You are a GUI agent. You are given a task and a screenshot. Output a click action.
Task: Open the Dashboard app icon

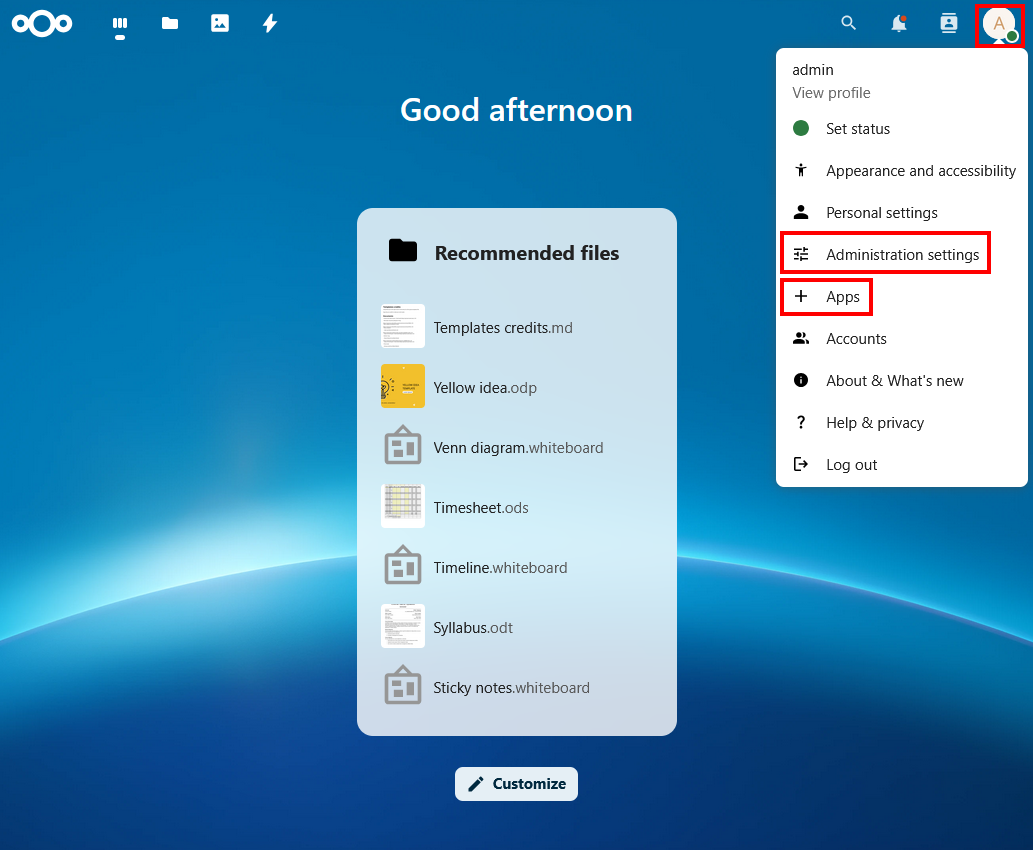tap(120, 23)
